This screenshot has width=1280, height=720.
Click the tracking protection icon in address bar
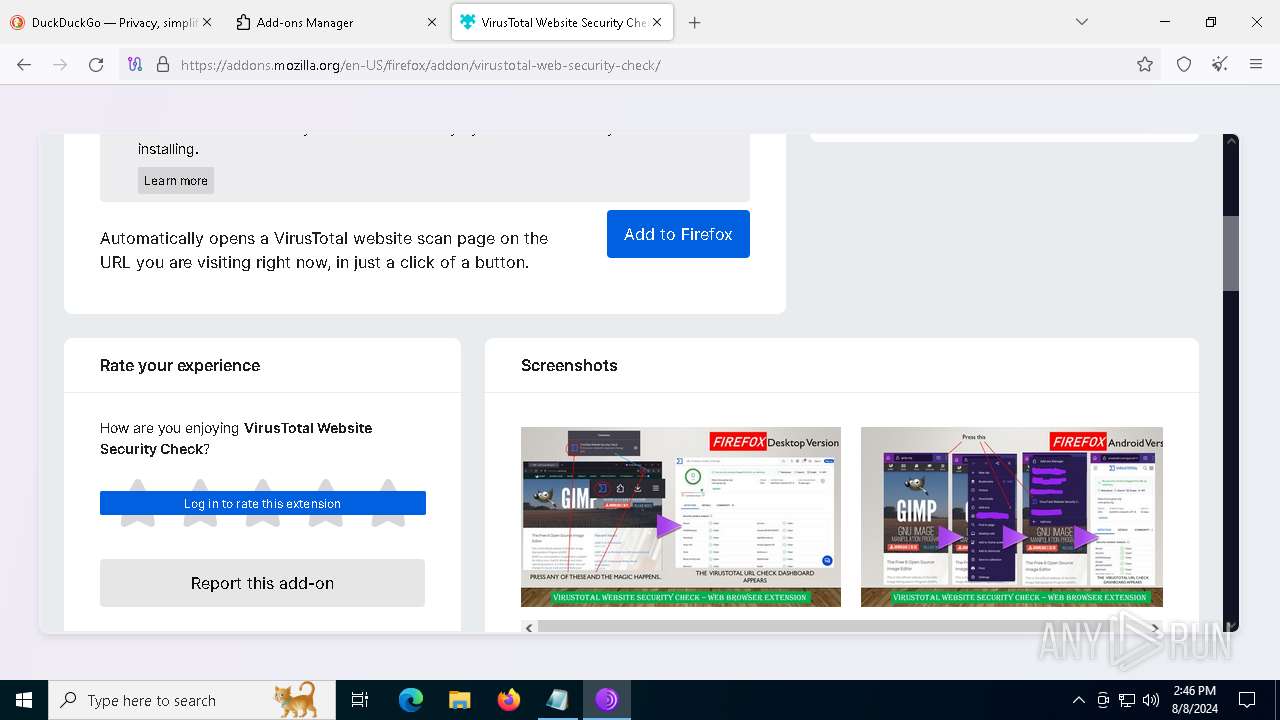[x=135, y=64]
